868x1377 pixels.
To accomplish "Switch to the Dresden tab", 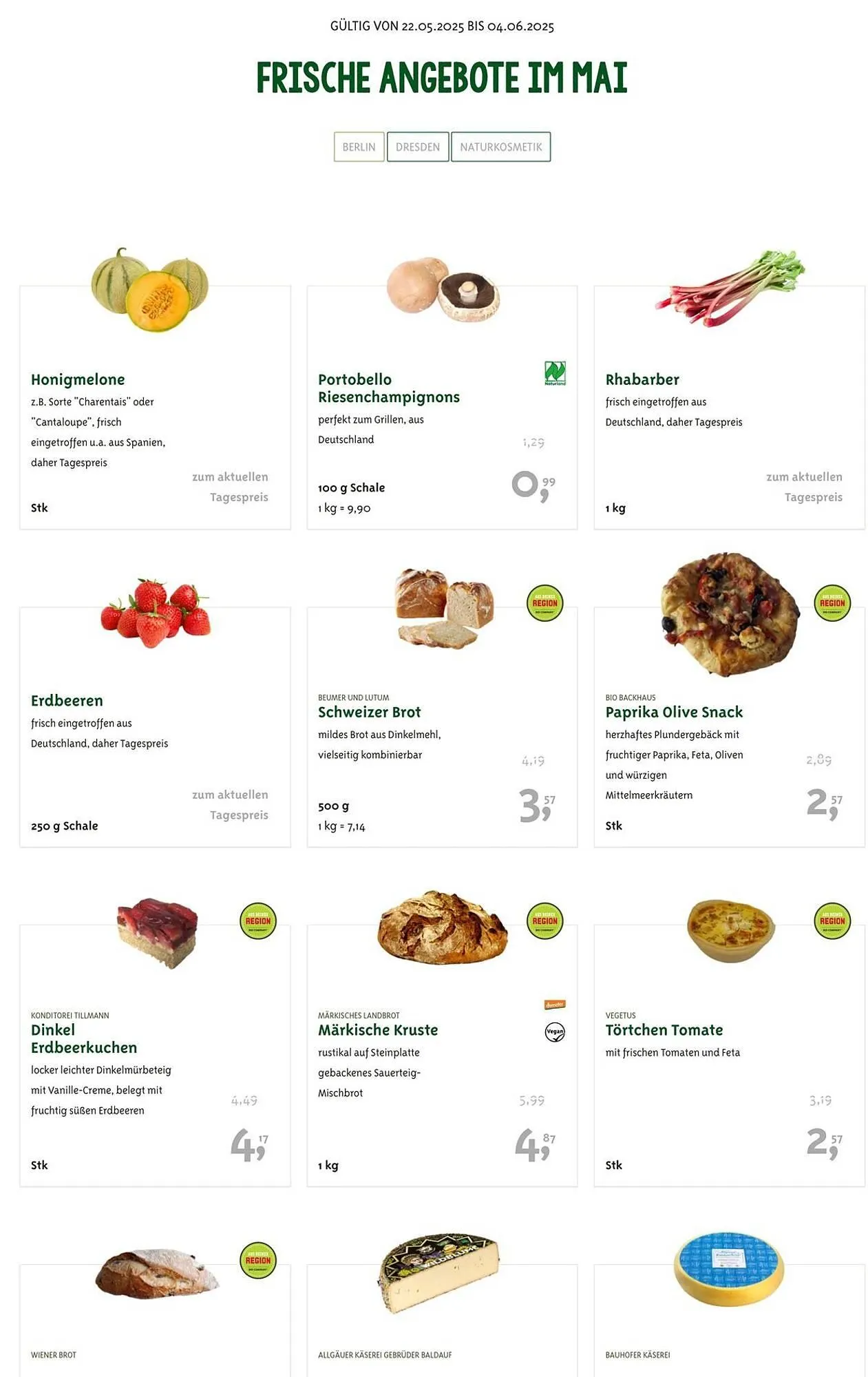I will click(x=417, y=147).
